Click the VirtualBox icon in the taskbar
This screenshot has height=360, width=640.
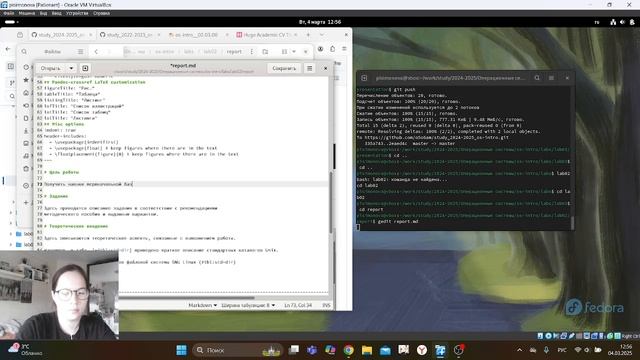pos(440,350)
